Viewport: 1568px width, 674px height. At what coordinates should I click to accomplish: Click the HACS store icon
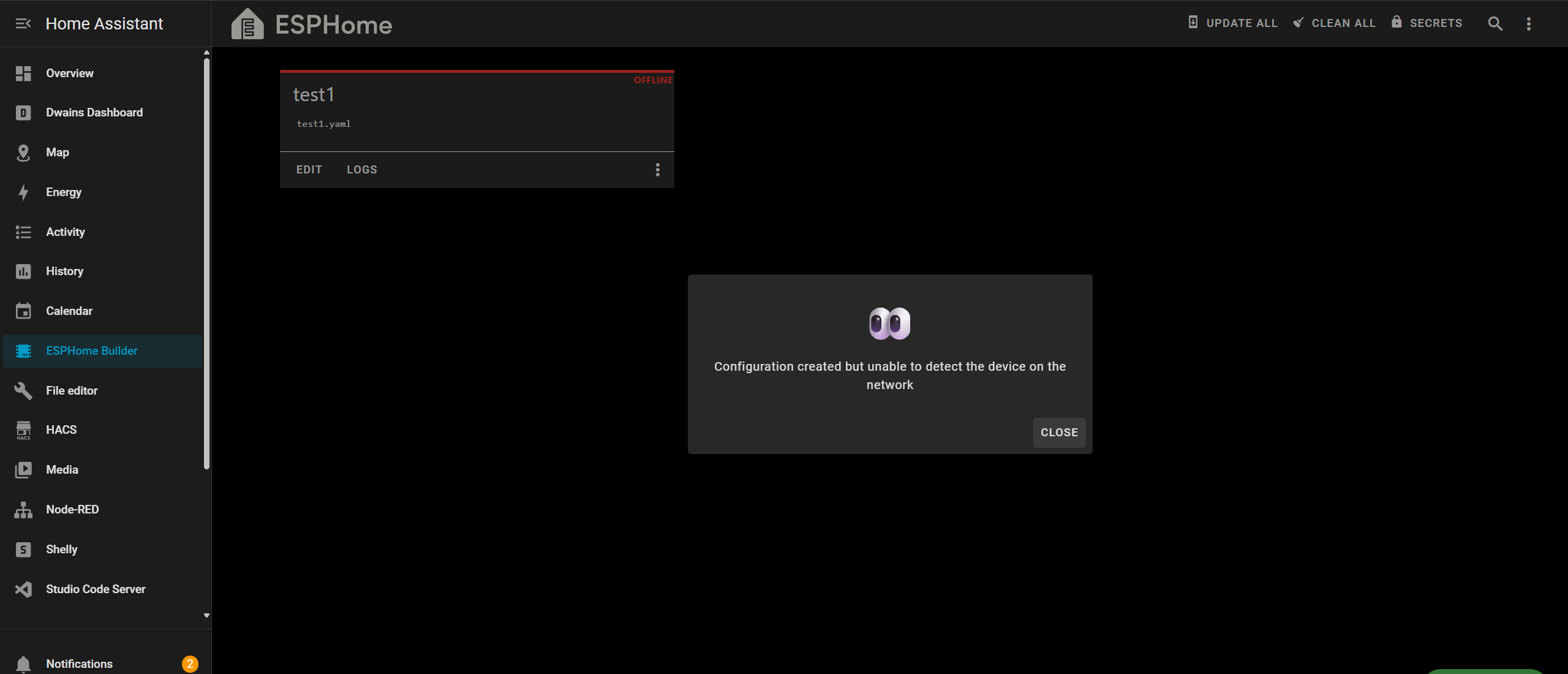[x=23, y=430]
